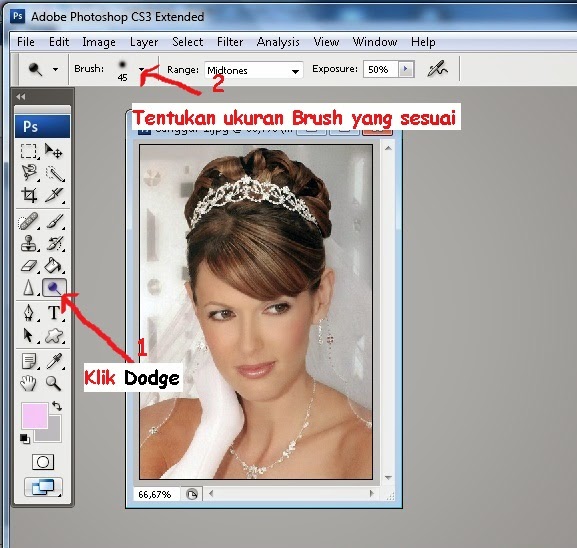The image size is (577, 548).
Task: Select the Move tool
Action: (54, 151)
